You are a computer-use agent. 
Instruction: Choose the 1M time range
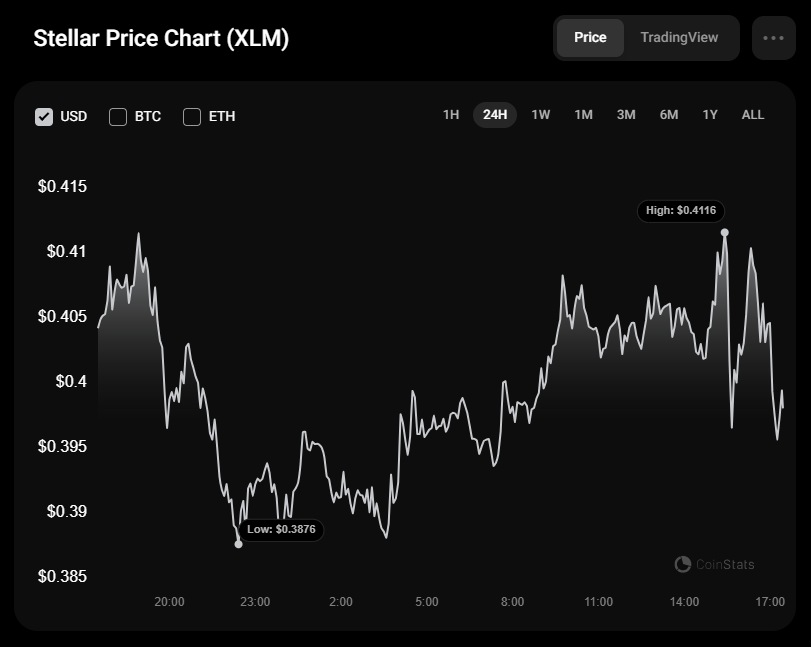pos(583,115)
